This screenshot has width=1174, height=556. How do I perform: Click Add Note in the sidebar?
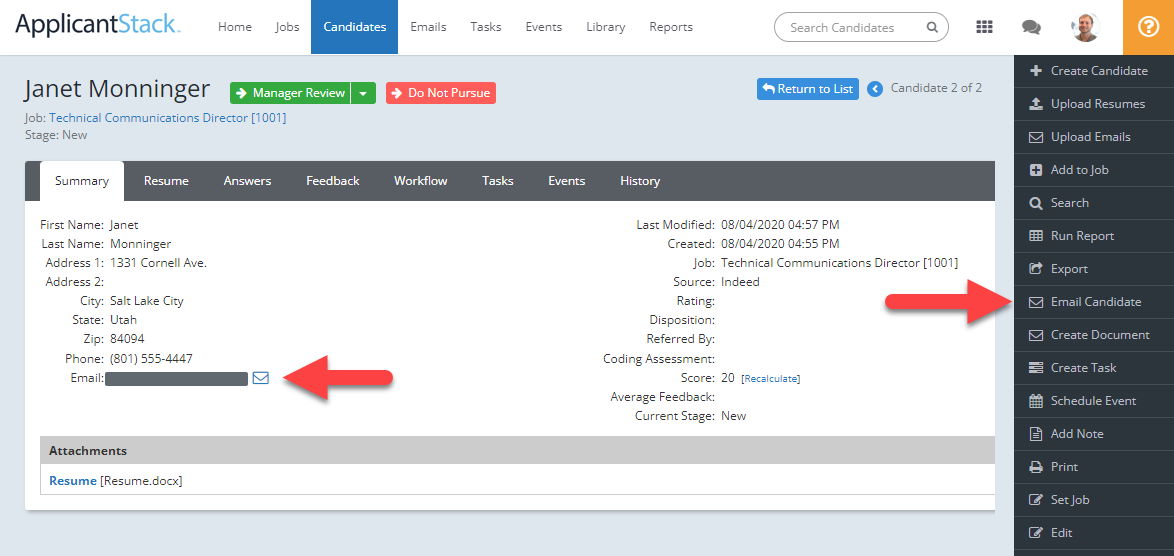click(x=1076, y=434)
